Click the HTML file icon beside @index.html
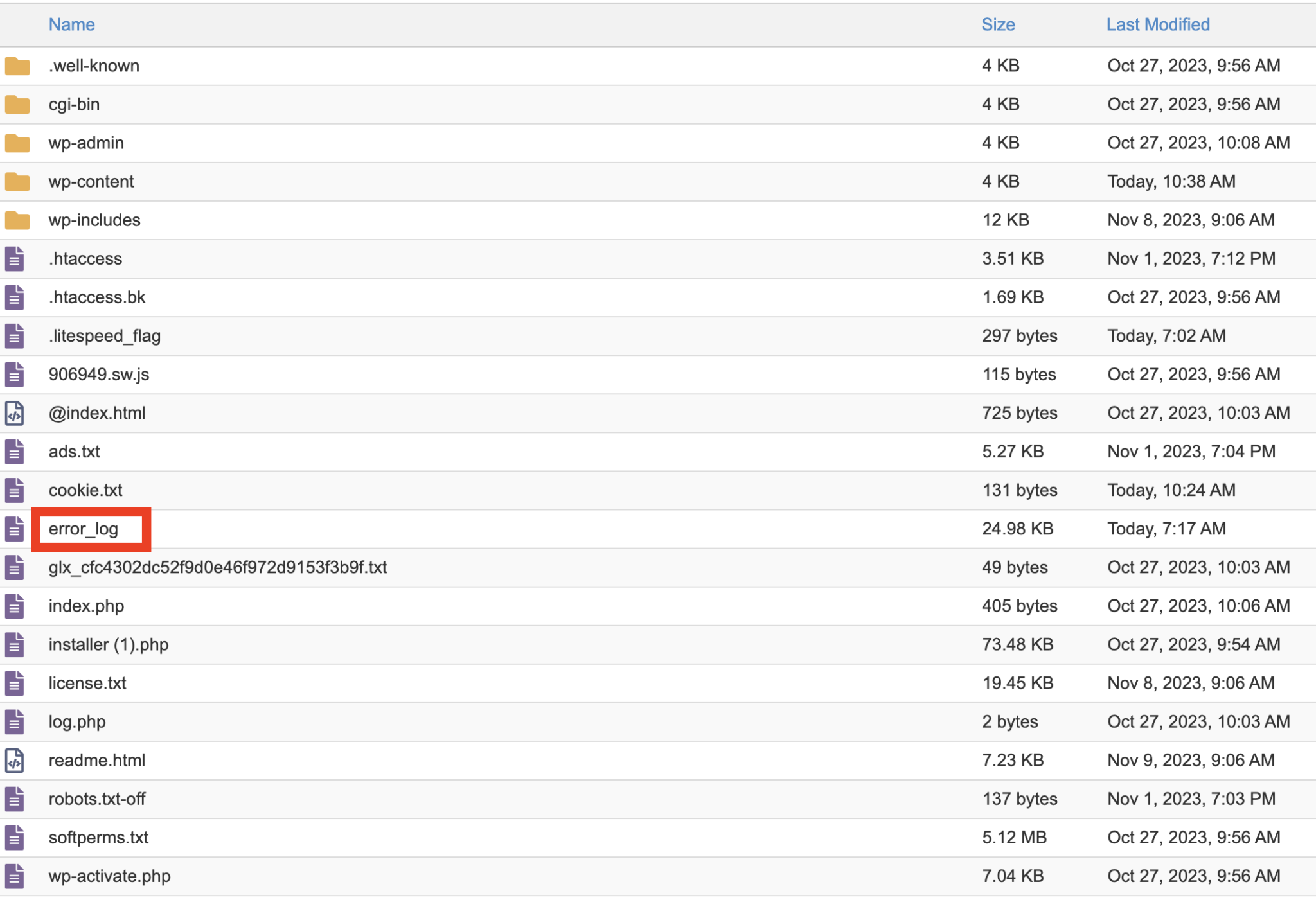1316x900 pixels. [x=14, y=412]
